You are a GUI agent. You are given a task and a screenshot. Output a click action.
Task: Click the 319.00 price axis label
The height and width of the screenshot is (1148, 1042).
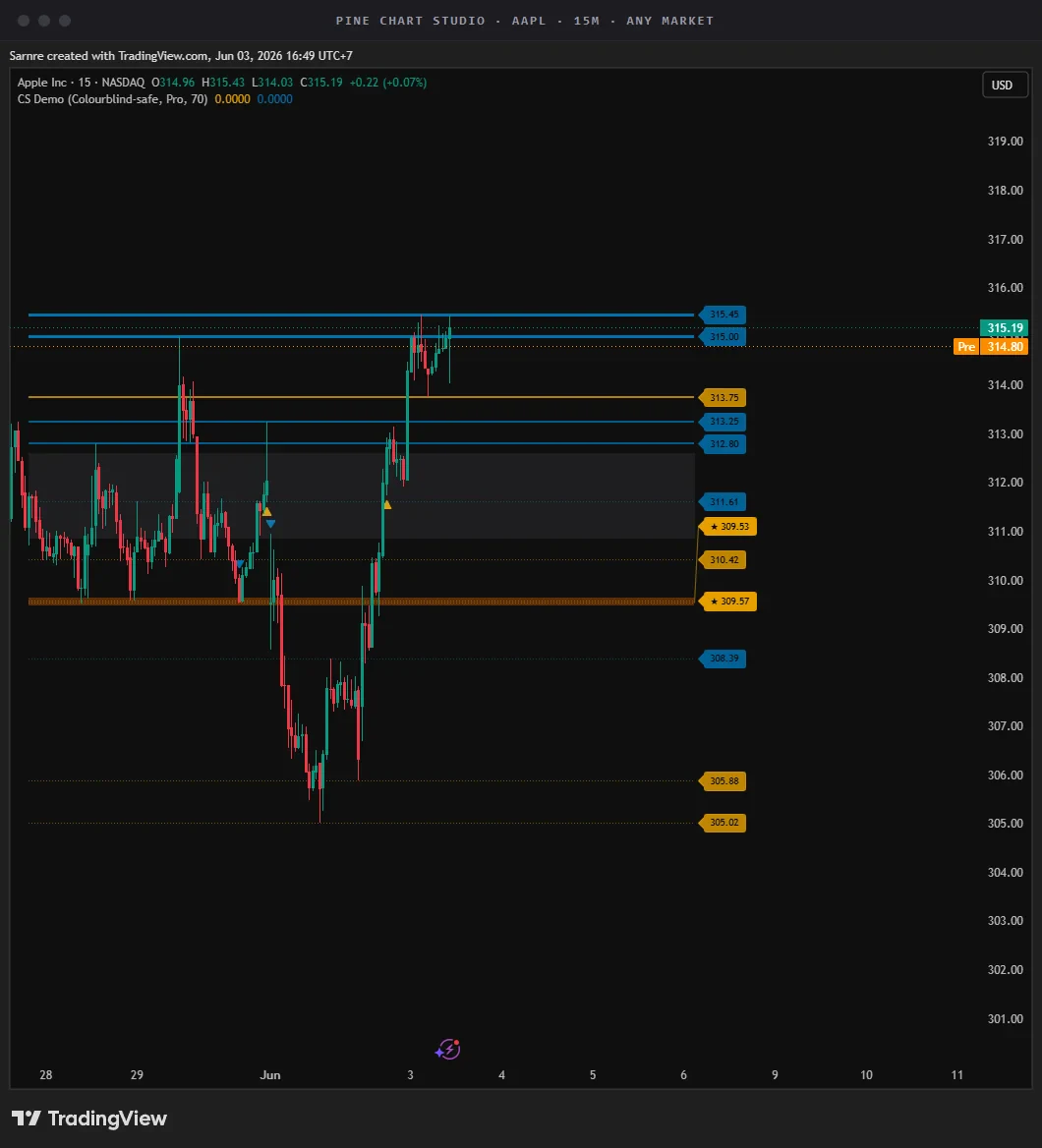(1005, 142)
